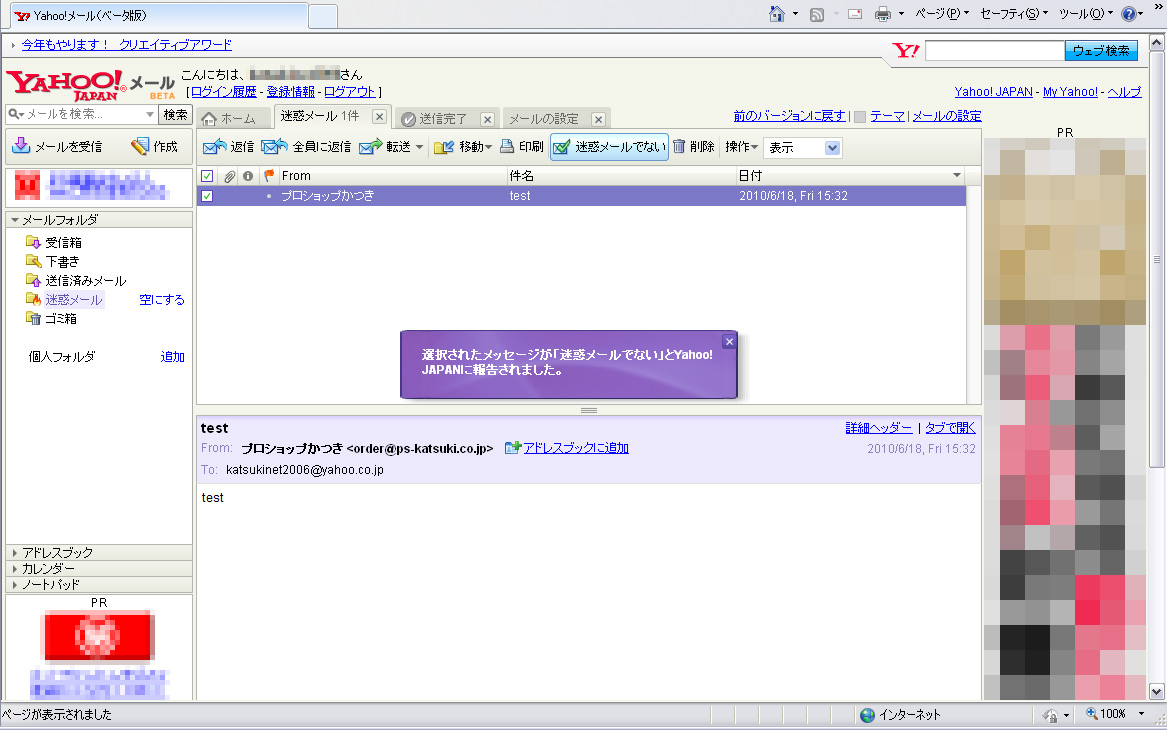Click the flag column header icon
Image resolution: width=1167 pixels, height=730 pixels.
click(269, 176)
